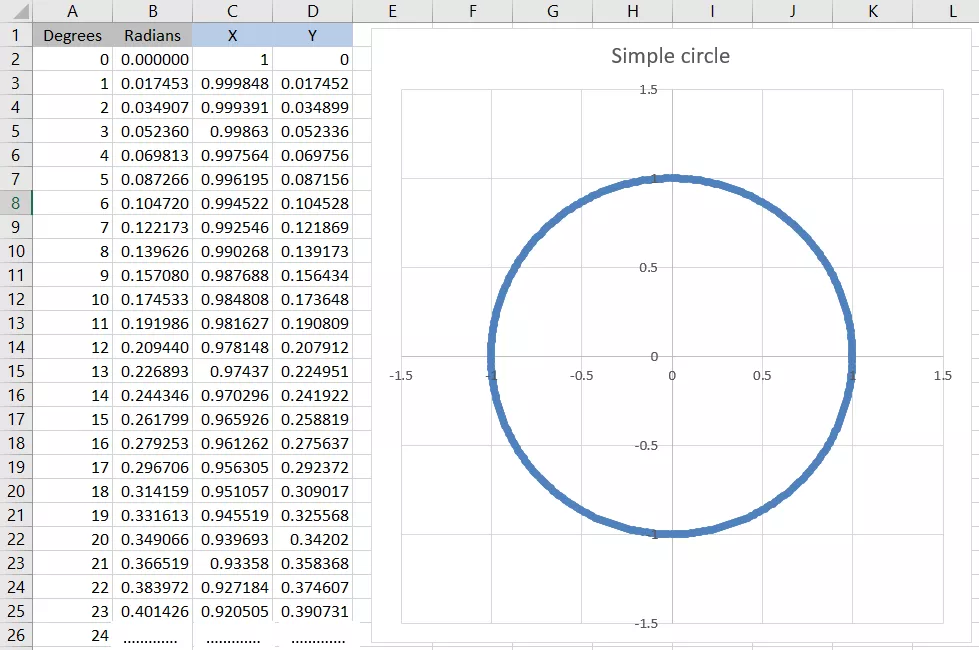Select column K header
Screen dimensions: 979x650
click(x=873, y=11)
